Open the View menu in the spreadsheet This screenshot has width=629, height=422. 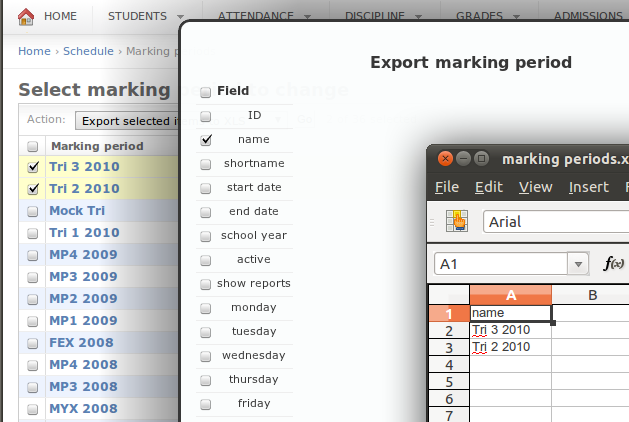pos(535,187)
